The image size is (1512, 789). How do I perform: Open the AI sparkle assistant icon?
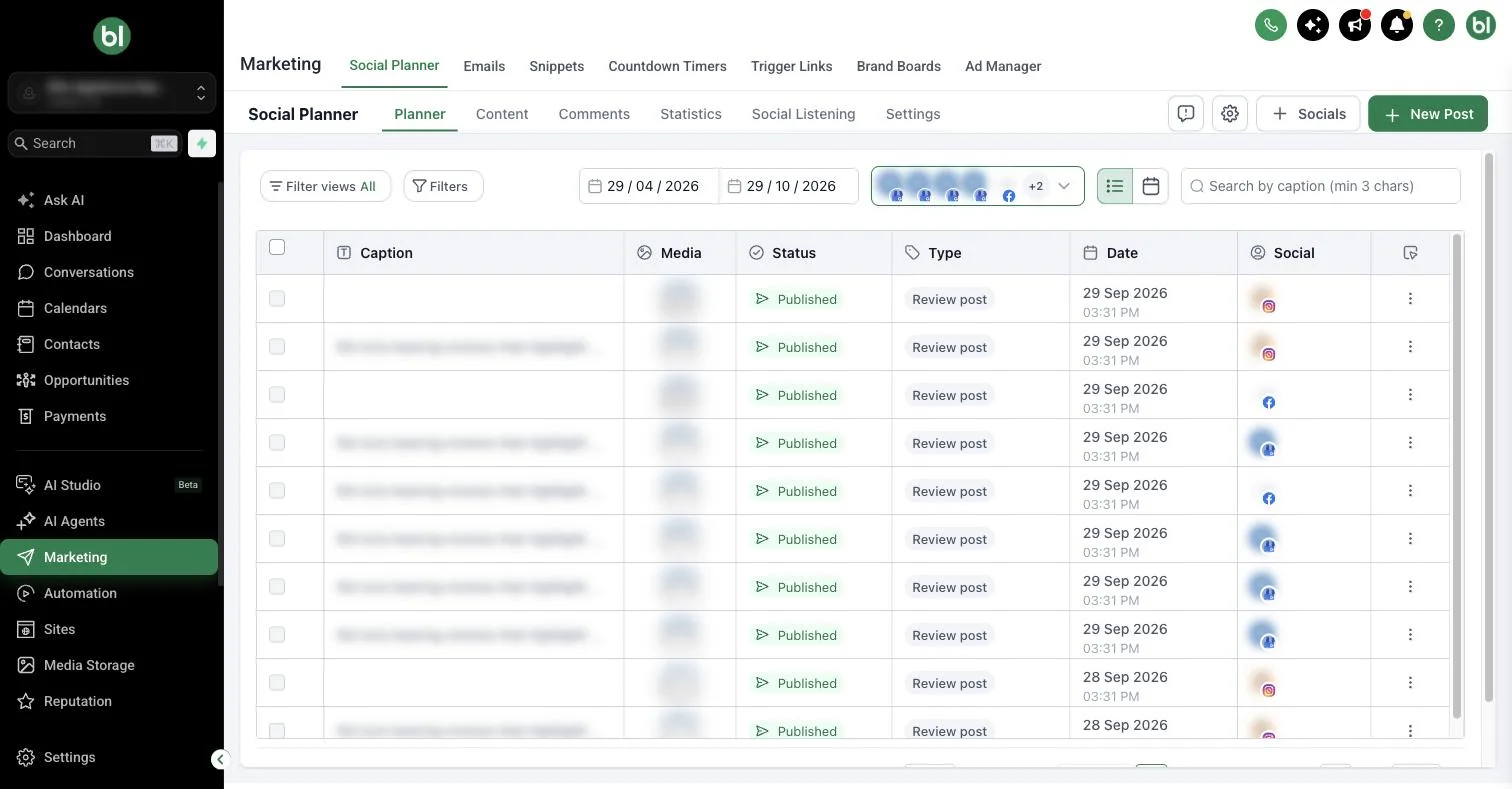tap(1313, 25)
